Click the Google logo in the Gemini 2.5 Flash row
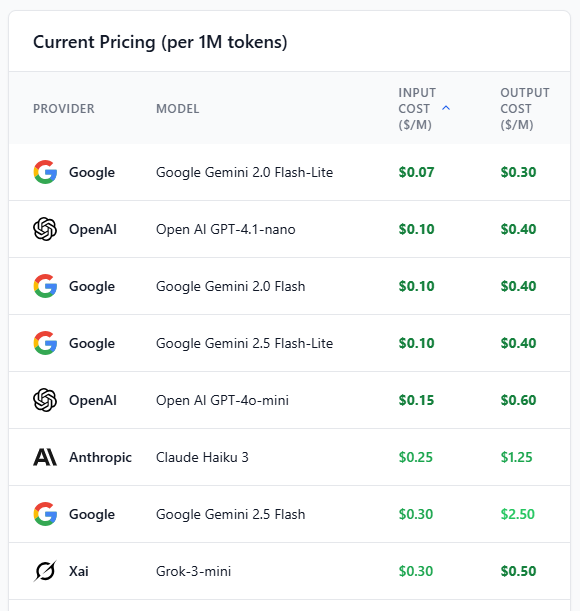580x611 pixels. (45, 514)
